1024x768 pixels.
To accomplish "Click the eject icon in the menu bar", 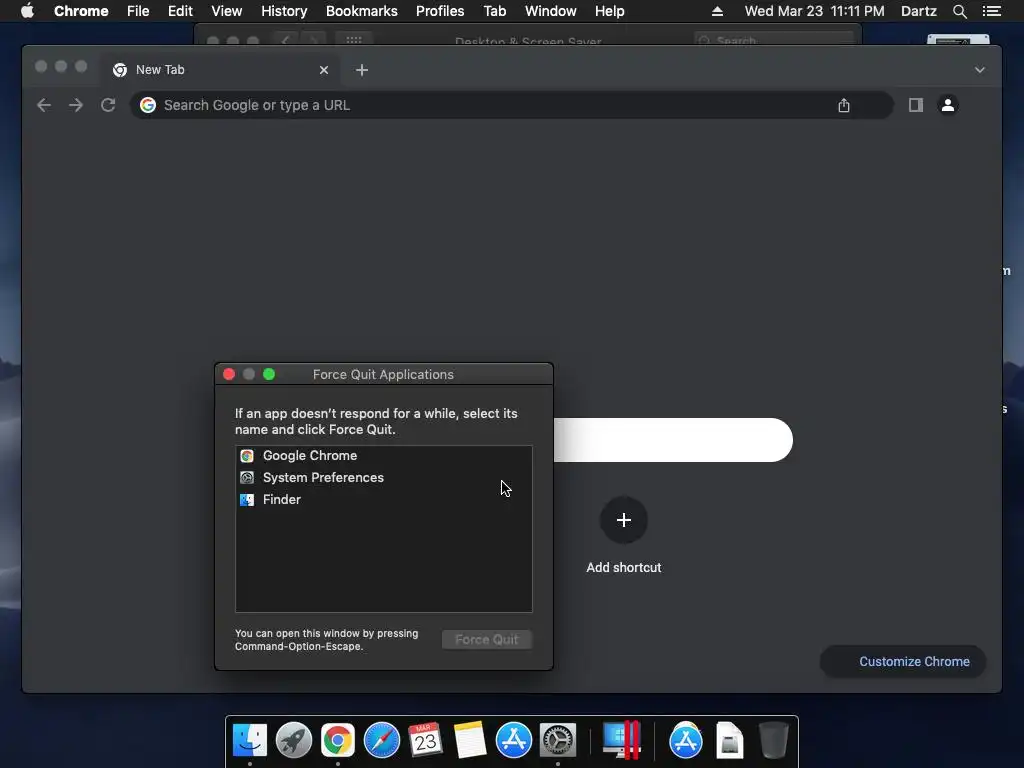I will coord(717,11).
